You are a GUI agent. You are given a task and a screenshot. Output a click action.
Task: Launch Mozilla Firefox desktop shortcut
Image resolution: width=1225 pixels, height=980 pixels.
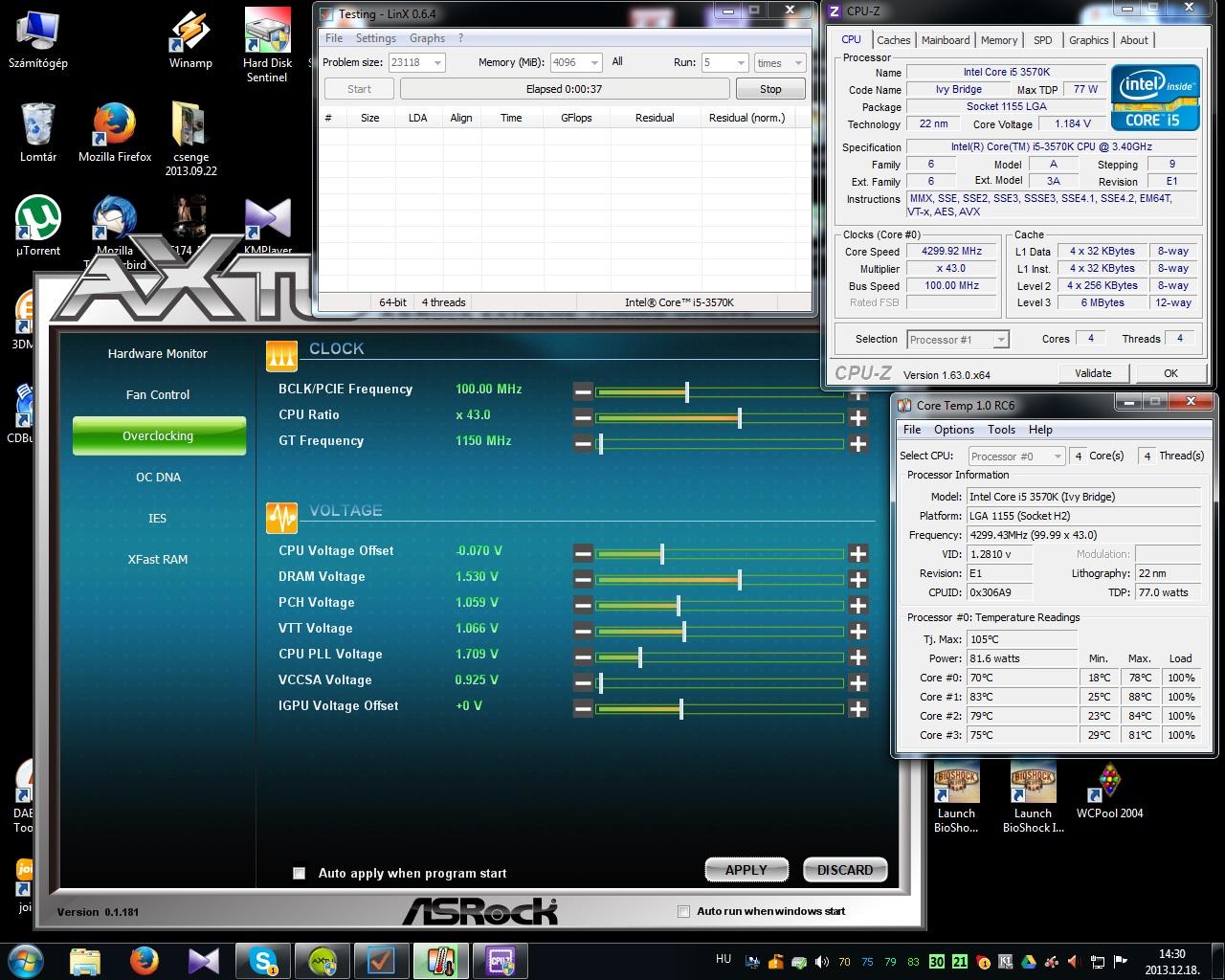tap(115, 132)
